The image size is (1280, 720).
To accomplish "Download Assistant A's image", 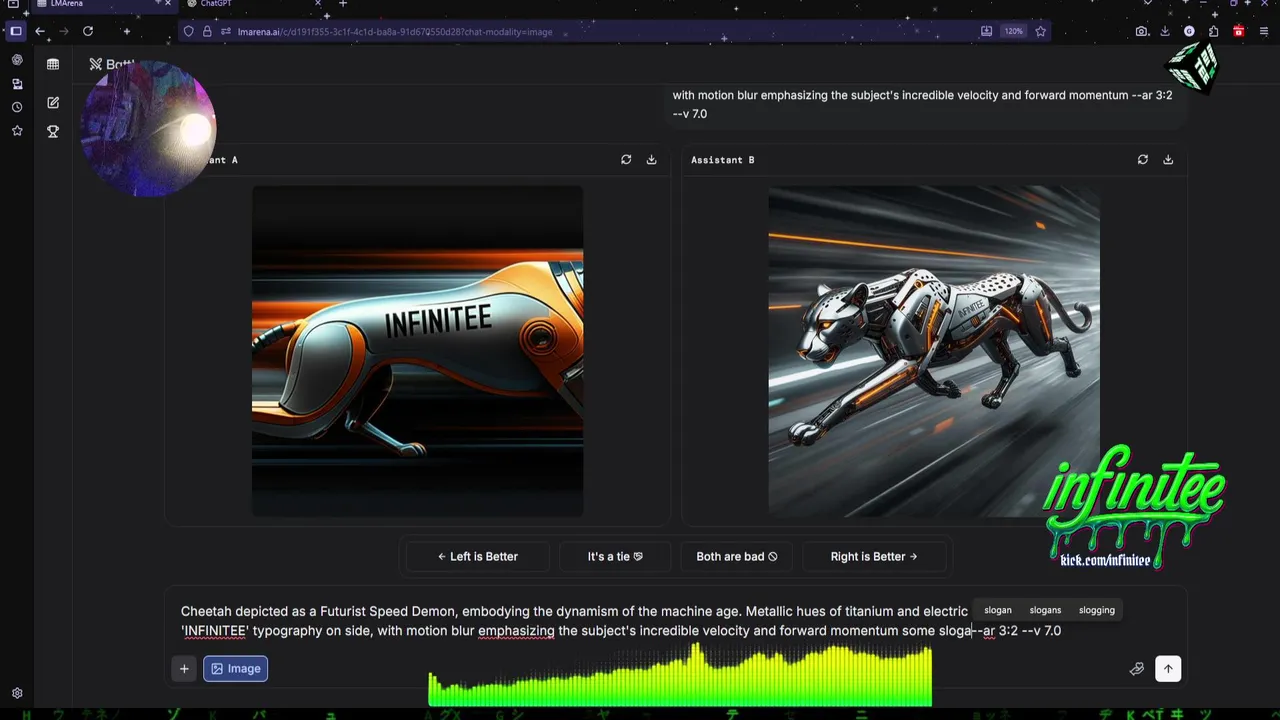I will pos(651,159).
